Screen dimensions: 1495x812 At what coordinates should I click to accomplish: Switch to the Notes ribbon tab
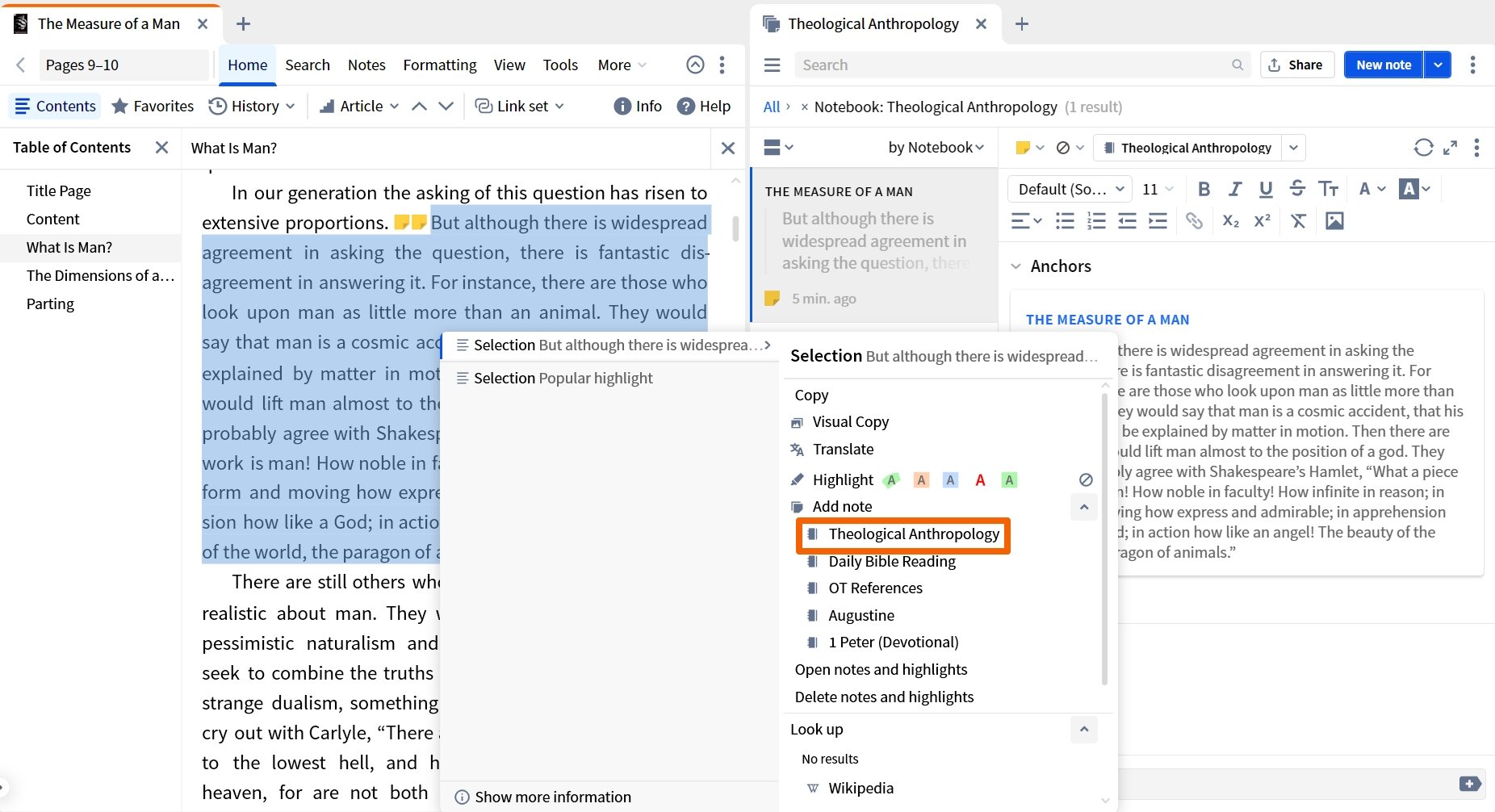(x=366, y=65)
